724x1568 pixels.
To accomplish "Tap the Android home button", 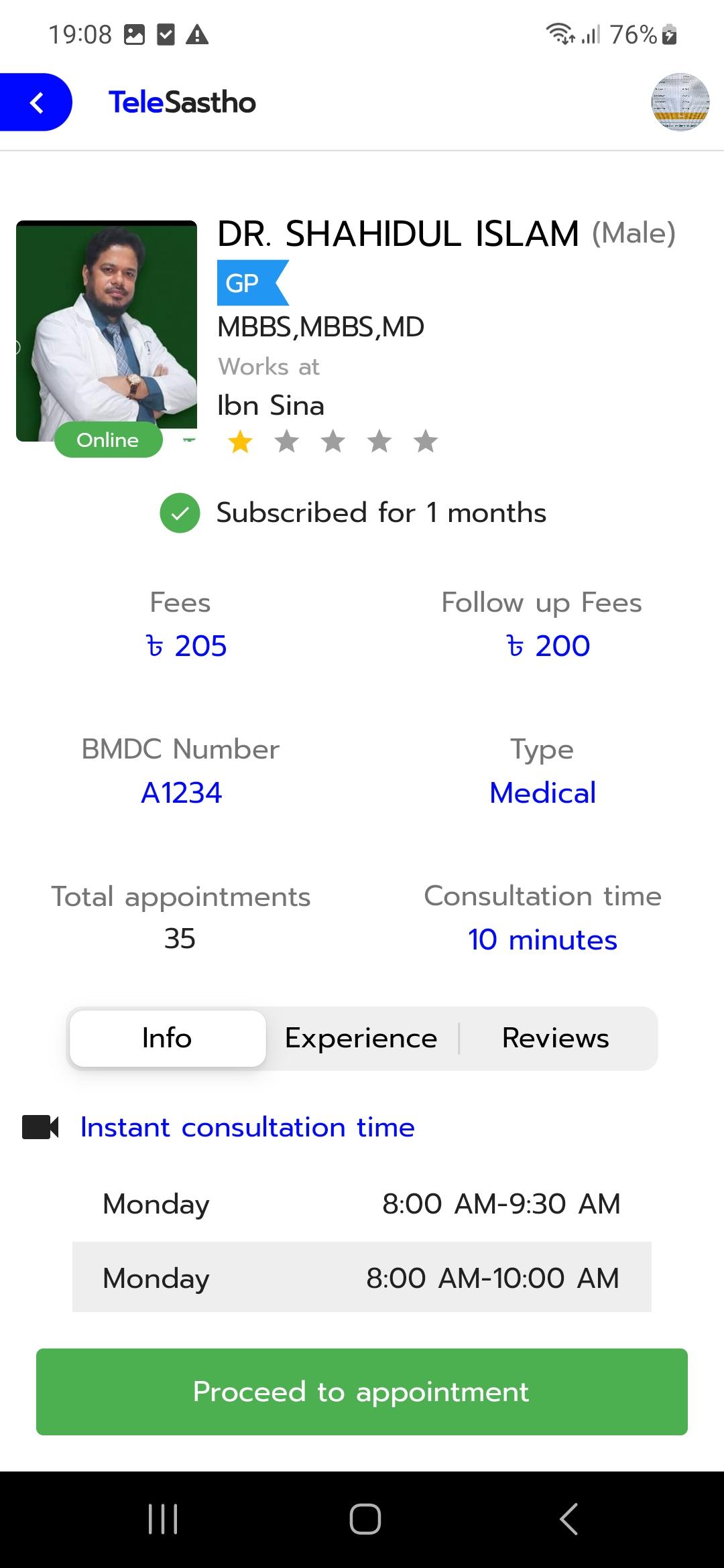I will tap(365, 1518).
